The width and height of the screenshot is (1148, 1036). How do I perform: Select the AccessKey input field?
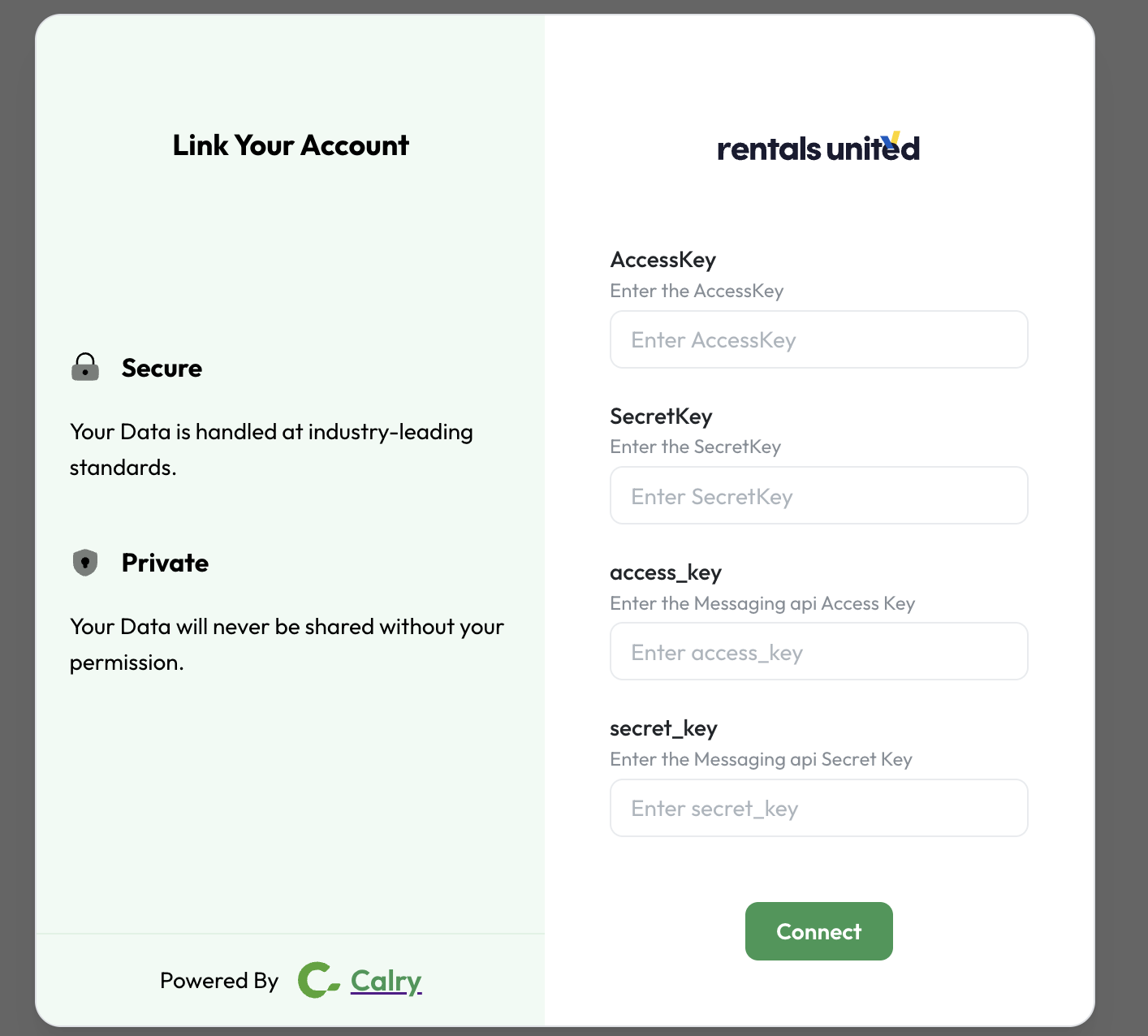point(818,339)
